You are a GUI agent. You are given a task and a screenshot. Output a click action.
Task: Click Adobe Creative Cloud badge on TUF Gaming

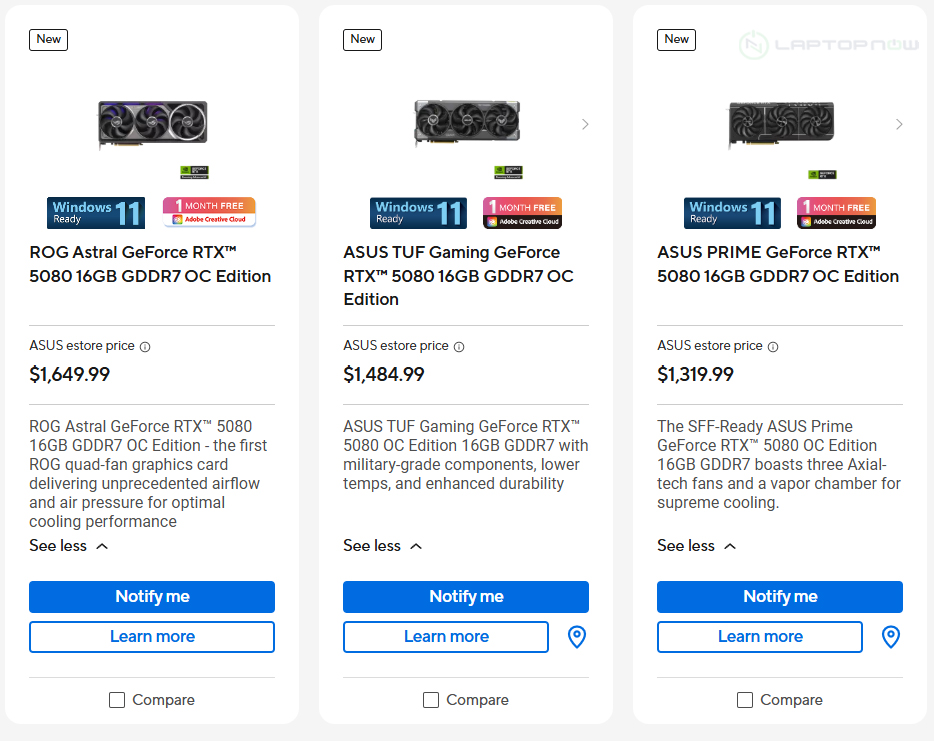[x=523, y=212]
